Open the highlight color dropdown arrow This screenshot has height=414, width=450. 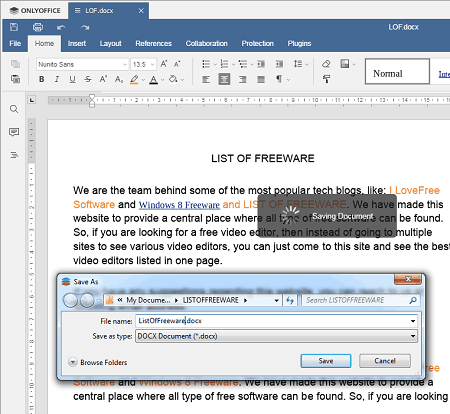point(143,80)
